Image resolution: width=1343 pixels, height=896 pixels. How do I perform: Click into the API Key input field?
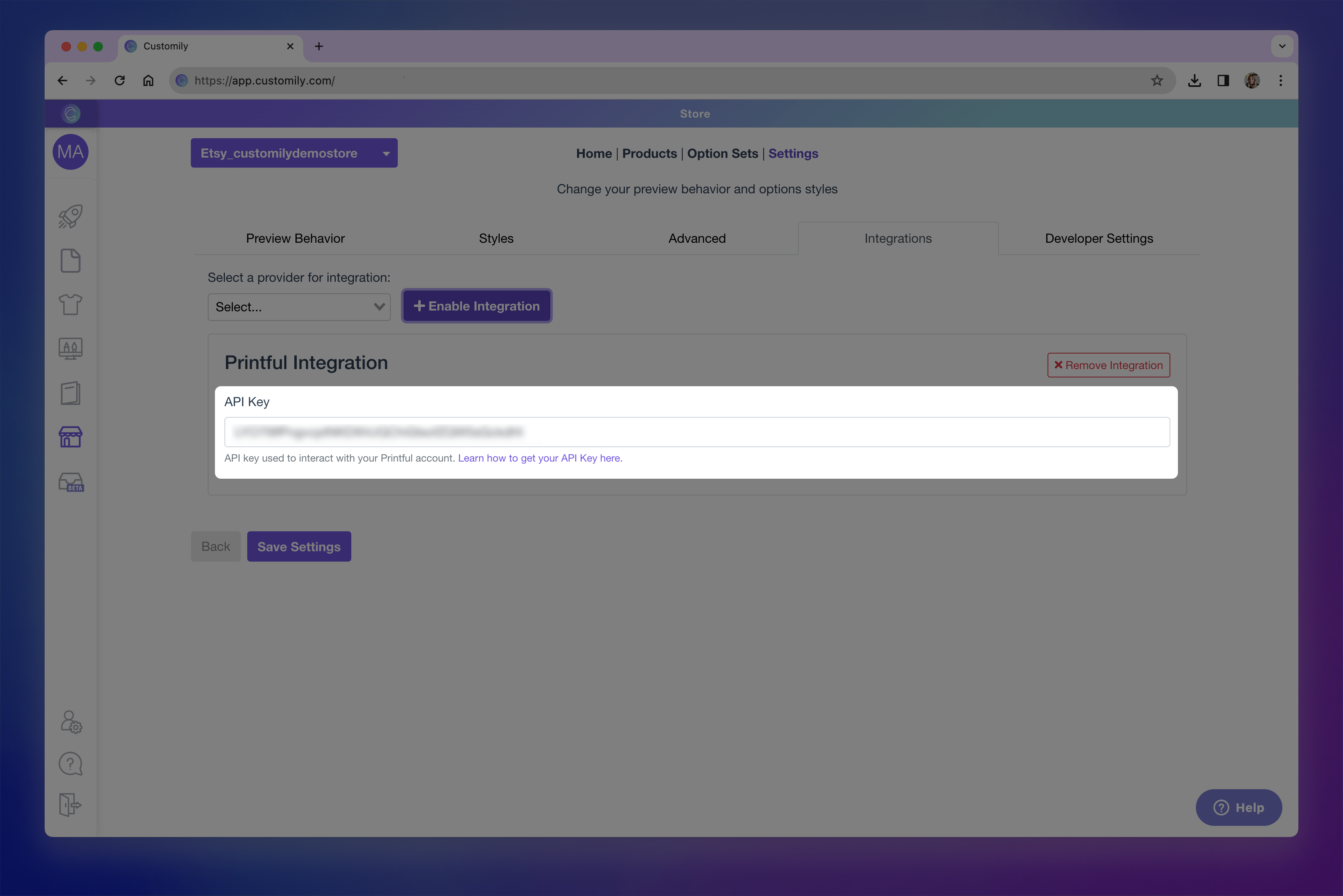(696, 432)
